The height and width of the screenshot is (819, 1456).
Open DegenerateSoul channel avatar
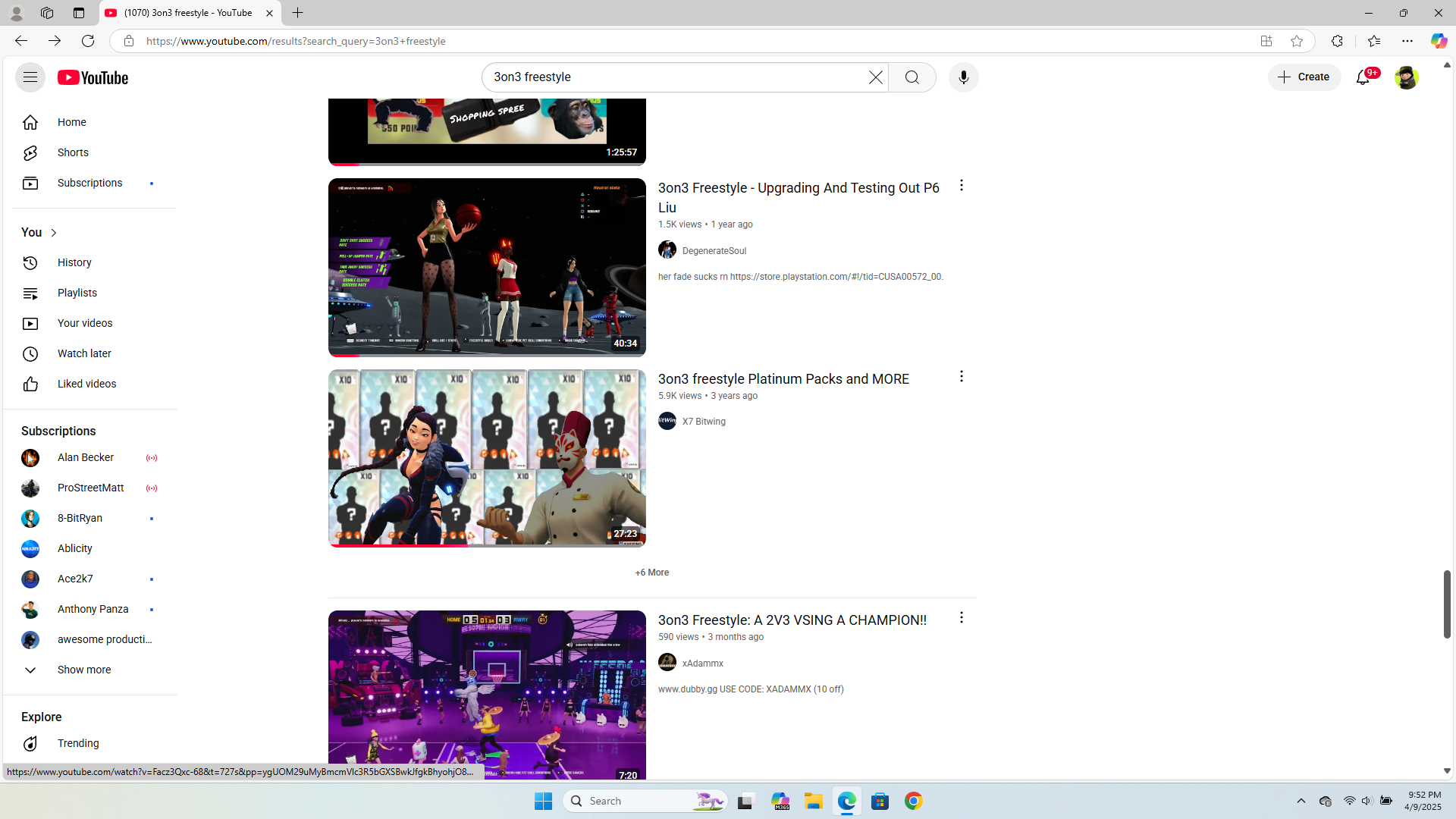pyautogui.click(x=667, y=249)
